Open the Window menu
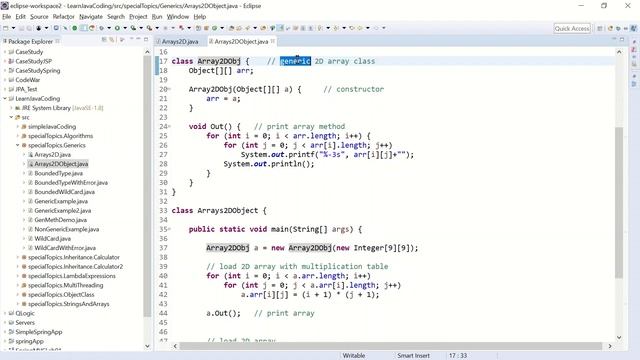The width and height of the screenshot is (640, 360). pyautogui.click(x=178, y=17)
